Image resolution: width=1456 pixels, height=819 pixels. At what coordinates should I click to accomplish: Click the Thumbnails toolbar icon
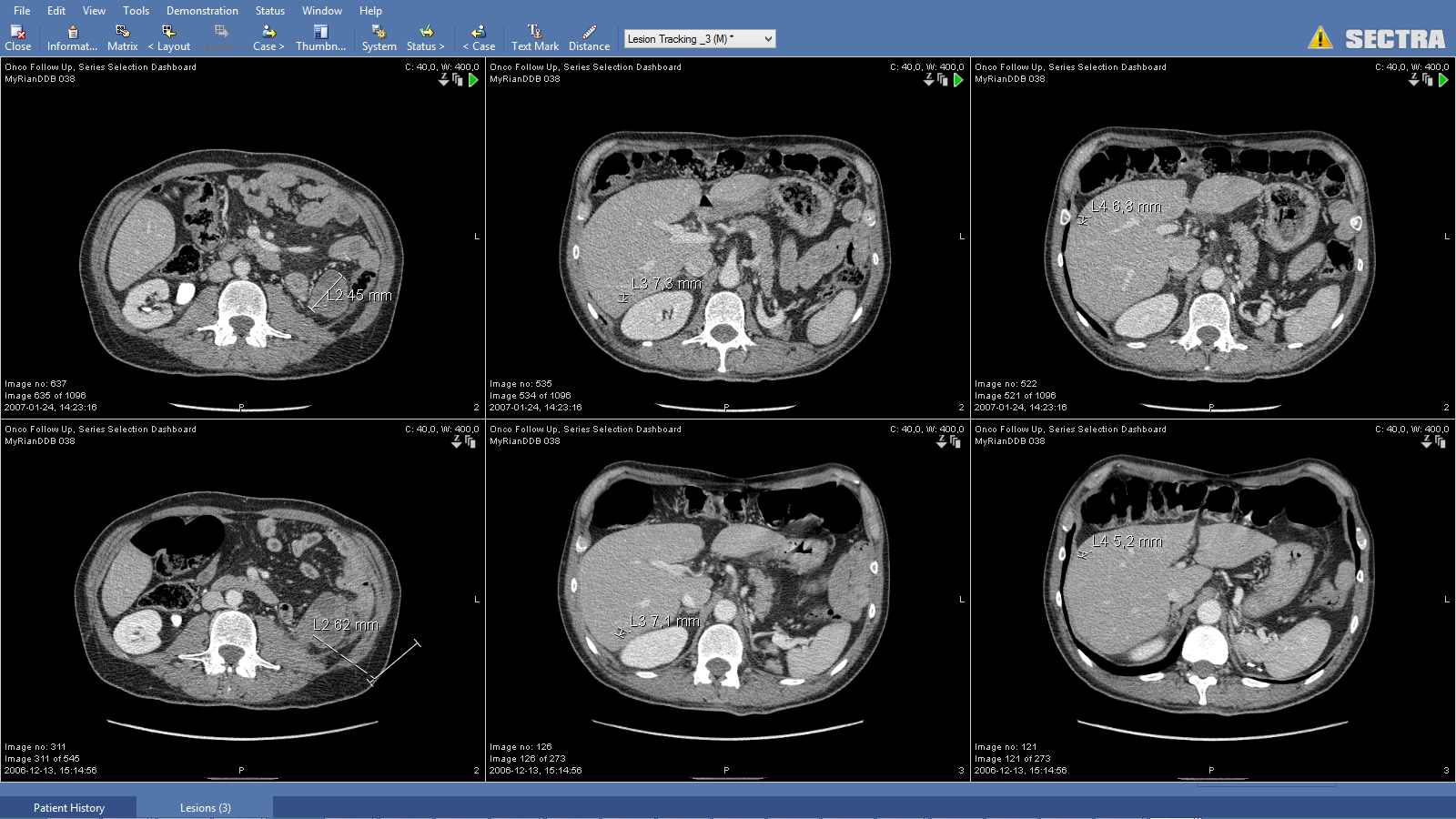pos(320,38)
